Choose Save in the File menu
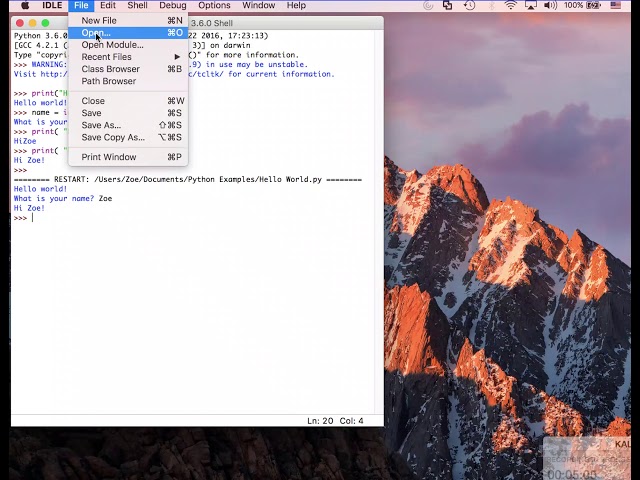640x480 pixels. [128, 113]
